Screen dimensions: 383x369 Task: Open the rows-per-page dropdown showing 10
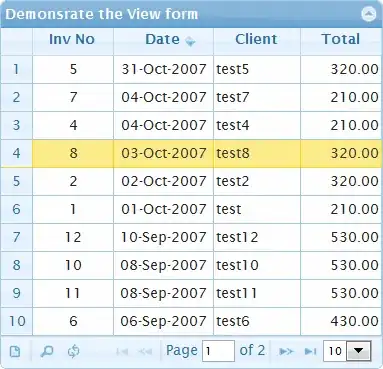coord(347,351)
